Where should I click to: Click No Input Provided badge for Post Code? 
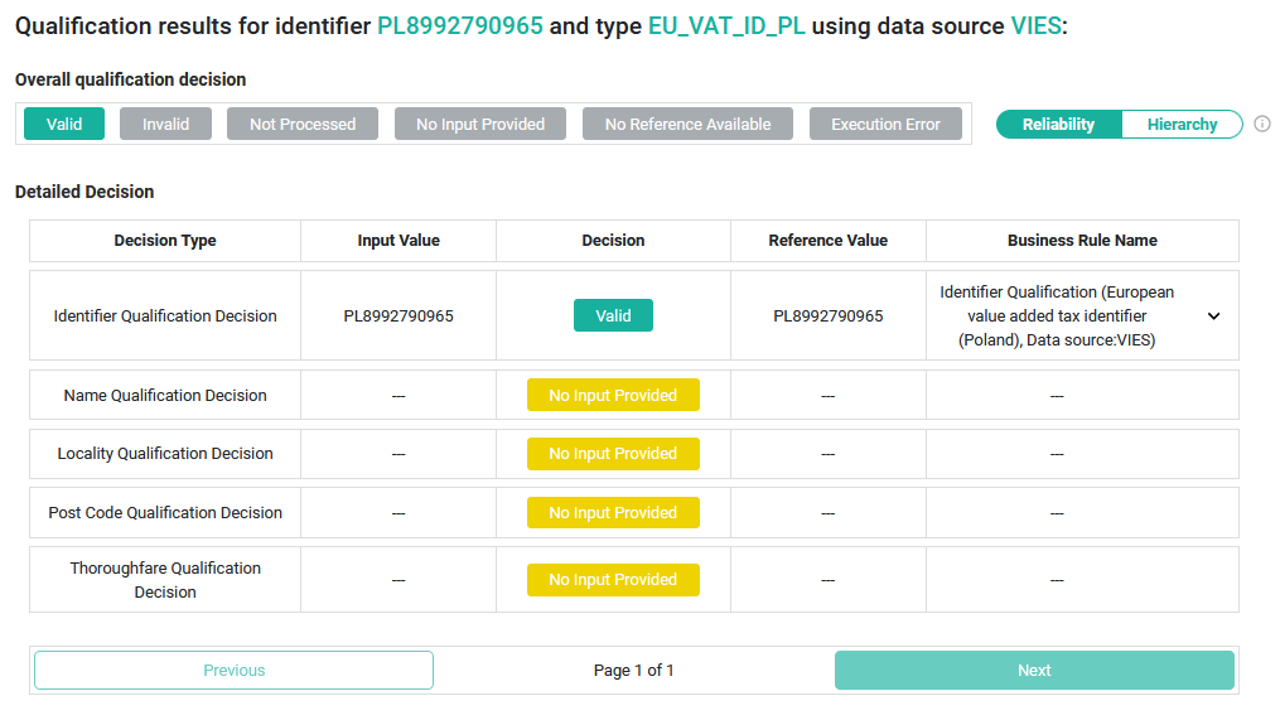613,513
